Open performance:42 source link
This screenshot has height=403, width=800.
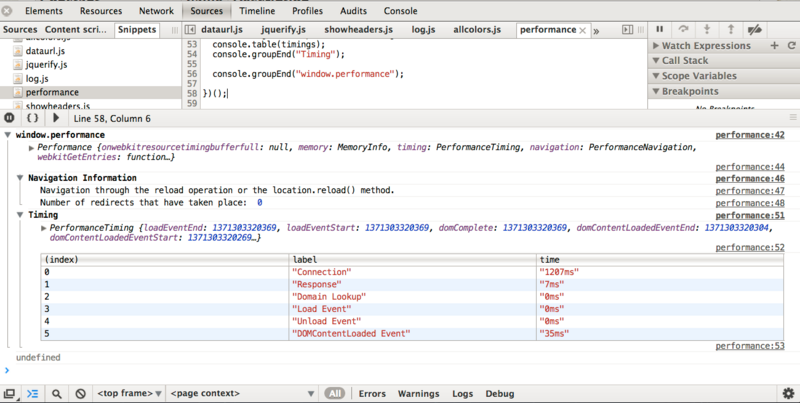pyautogui.click(x=750, y=135)
